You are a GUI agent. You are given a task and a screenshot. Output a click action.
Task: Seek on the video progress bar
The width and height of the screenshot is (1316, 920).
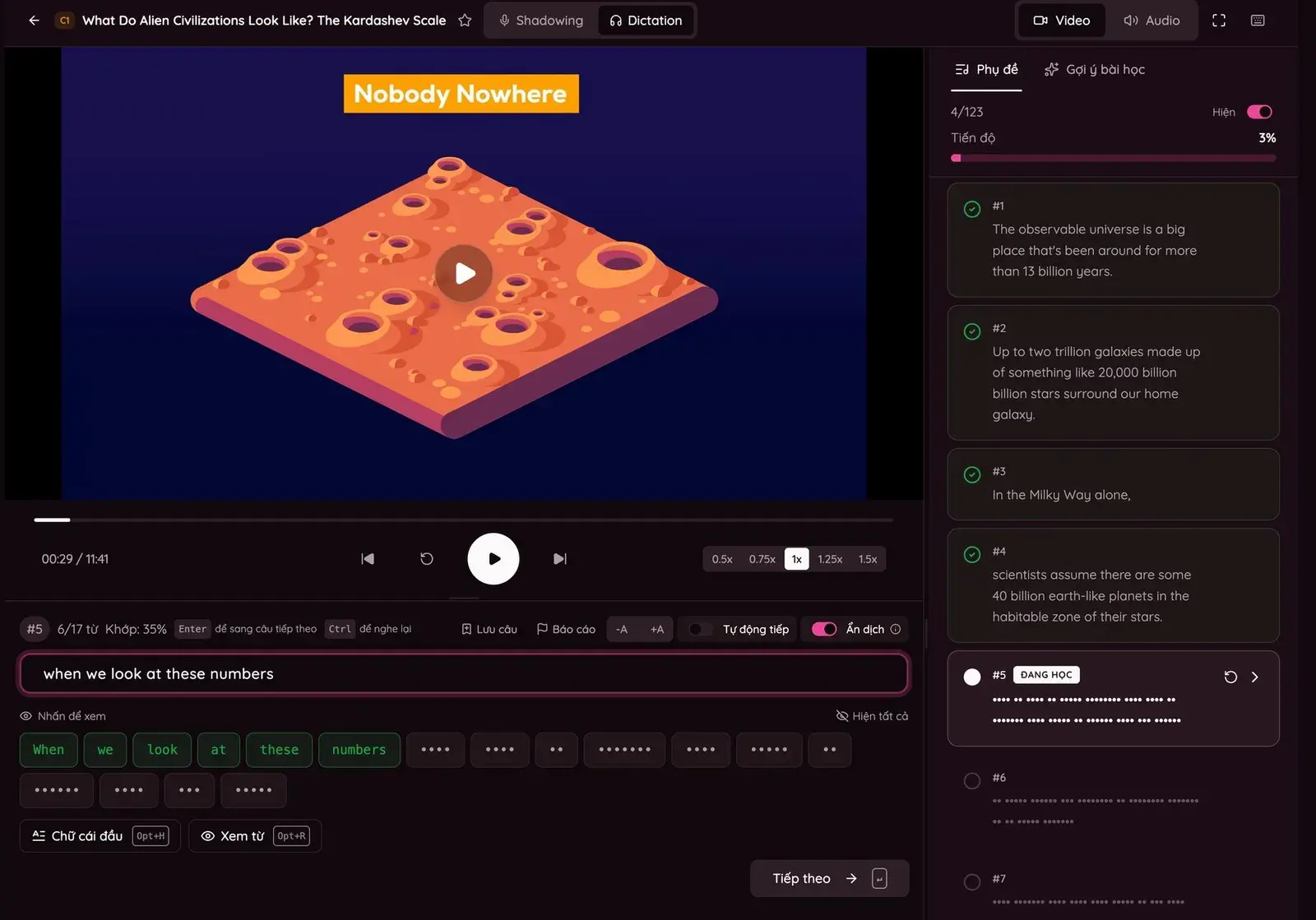(x=463, y=520)
